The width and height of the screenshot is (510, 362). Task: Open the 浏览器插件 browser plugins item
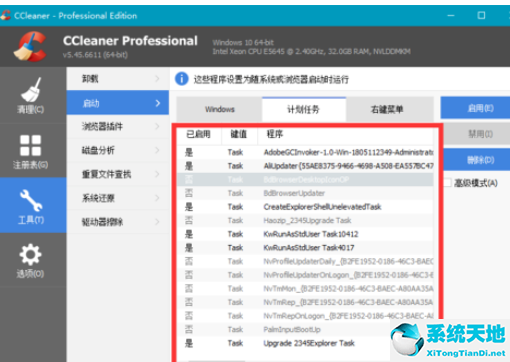(x=118, y=126)
